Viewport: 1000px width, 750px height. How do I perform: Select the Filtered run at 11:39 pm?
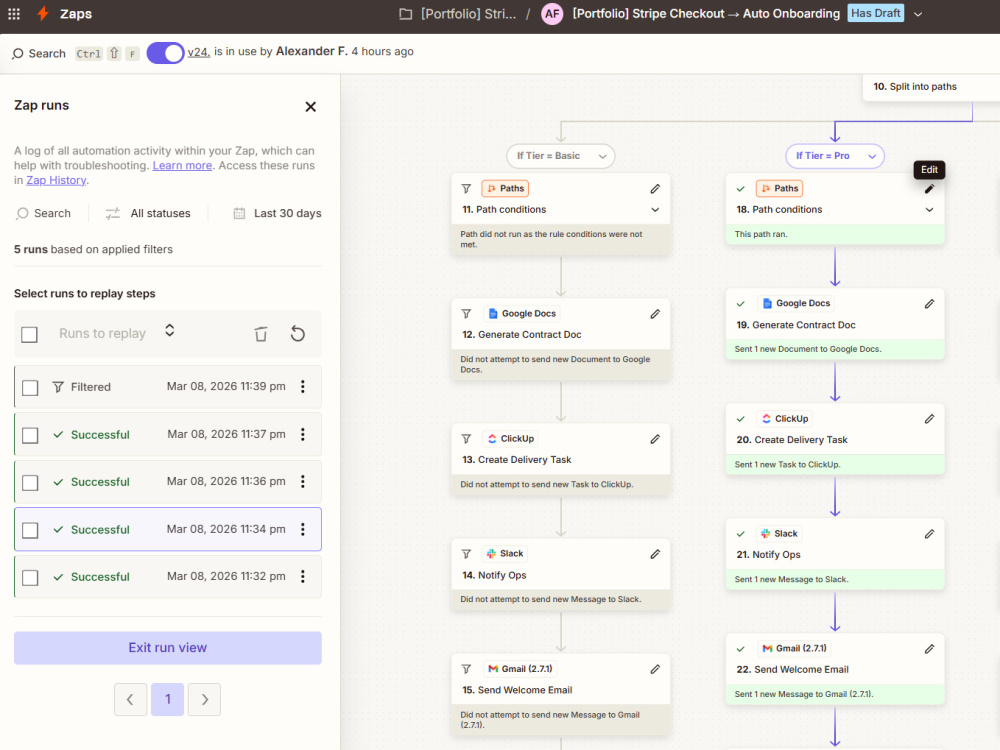pos(168,387)
